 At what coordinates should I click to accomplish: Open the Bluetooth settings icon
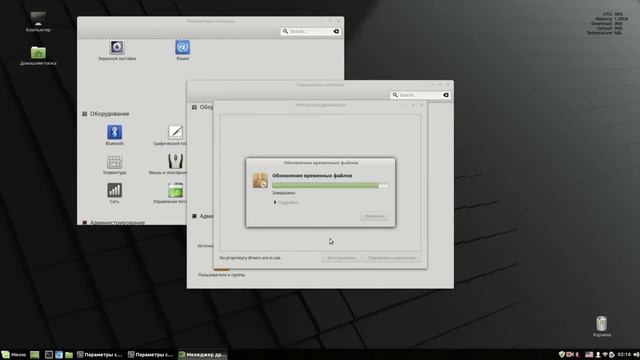[114, 132]
